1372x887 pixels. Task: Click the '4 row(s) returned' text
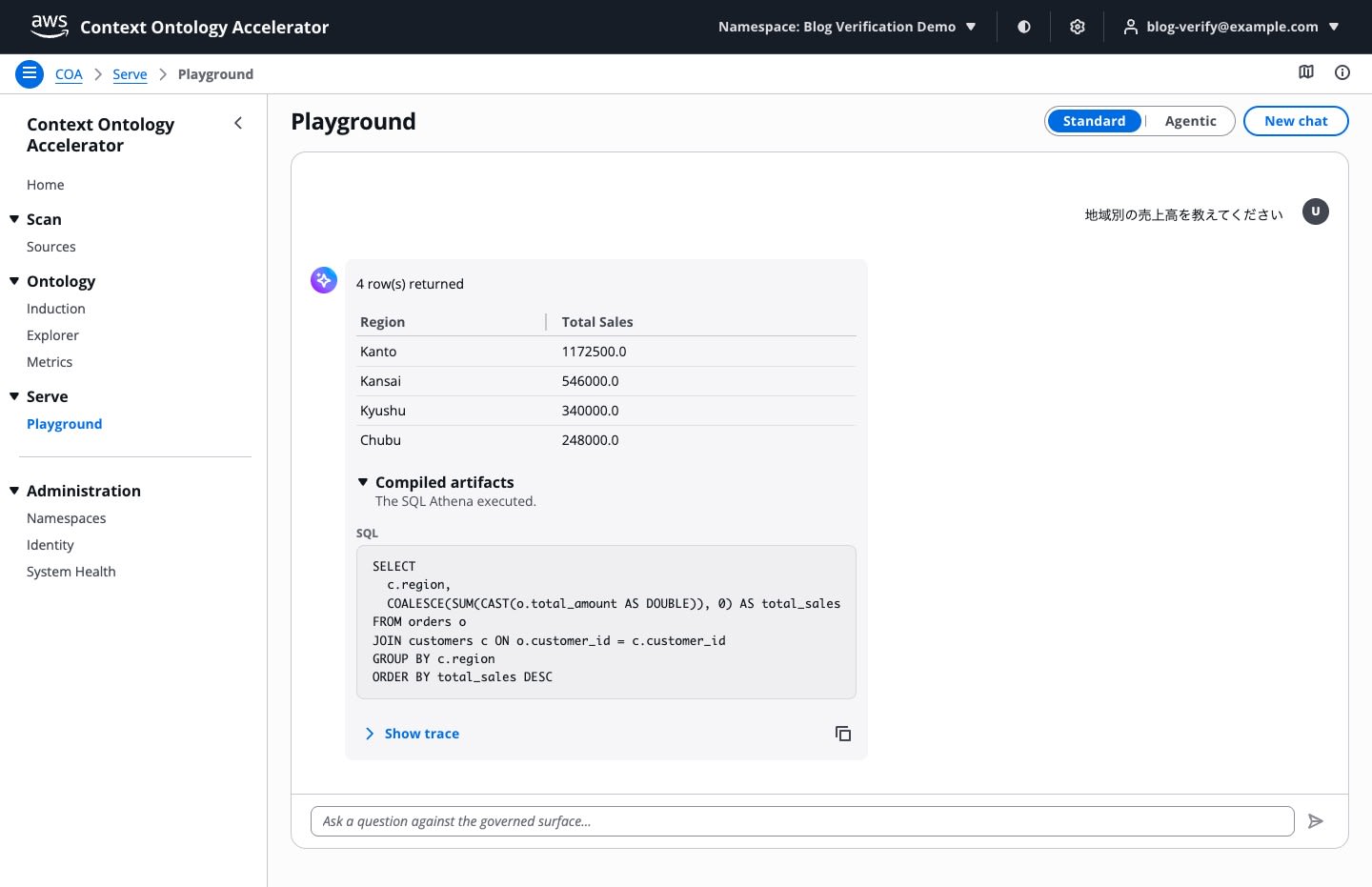point(410,284)
